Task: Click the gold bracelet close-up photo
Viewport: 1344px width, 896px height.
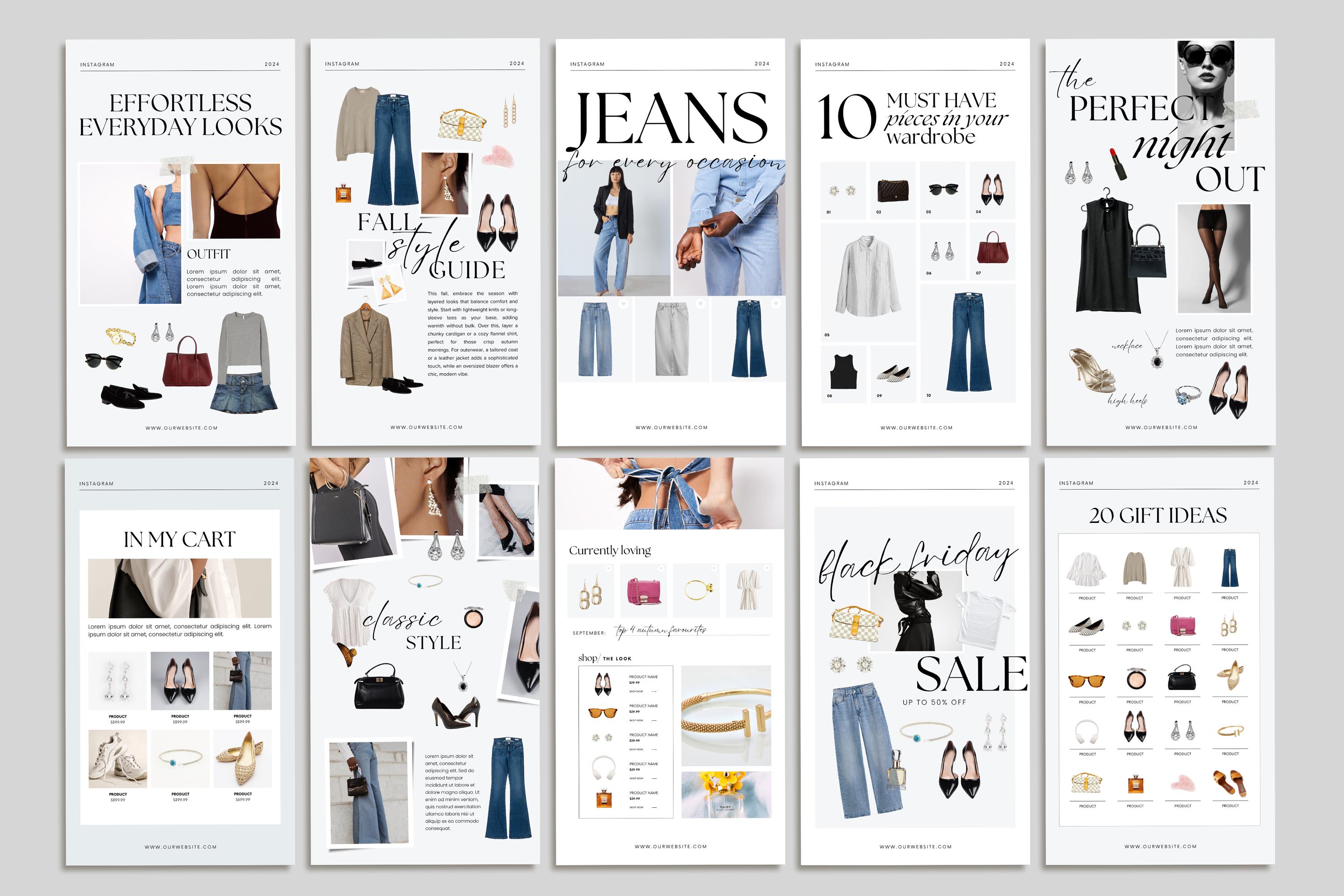Action: tap(726, 715)
